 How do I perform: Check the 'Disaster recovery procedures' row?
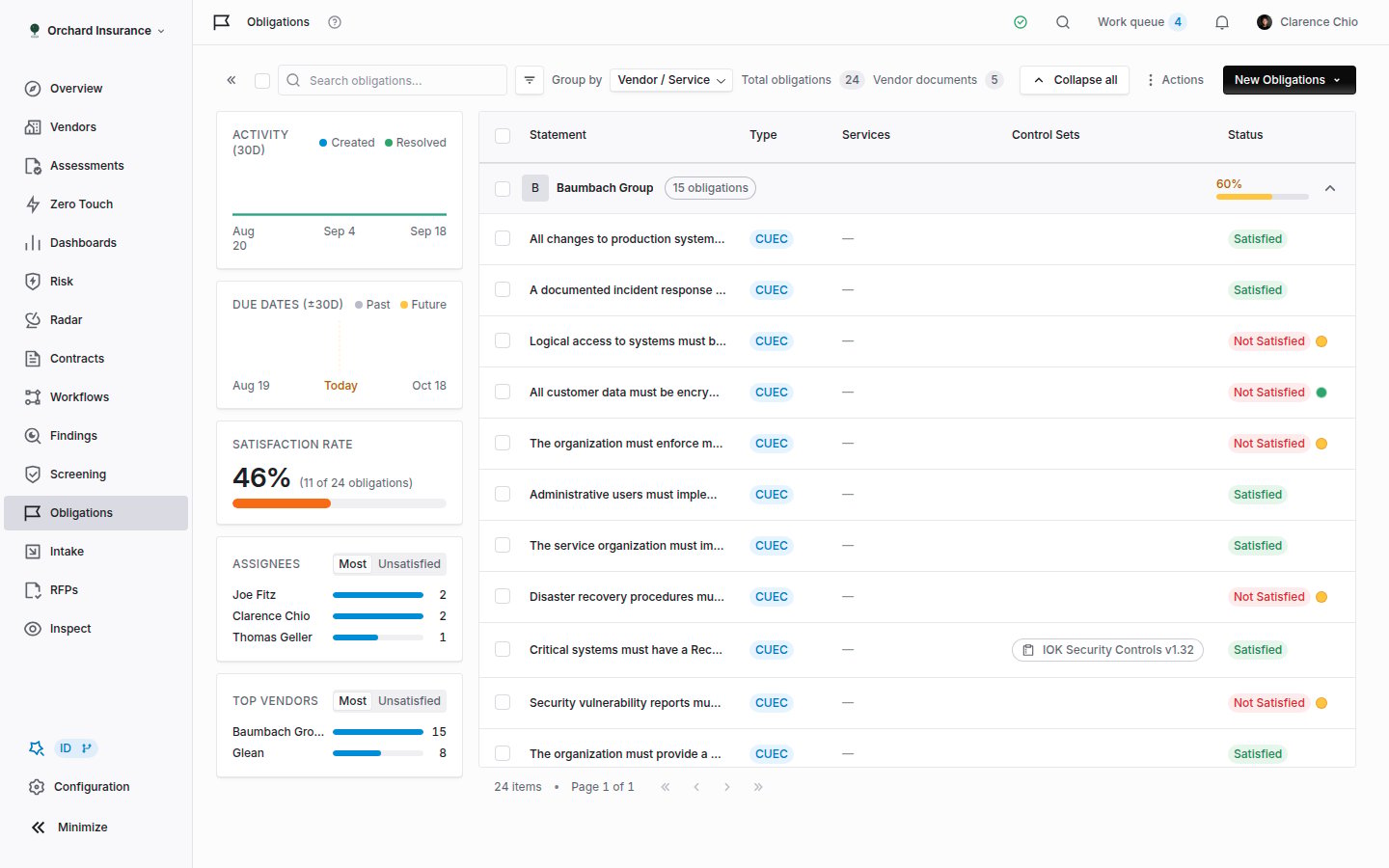click(503, 597)
